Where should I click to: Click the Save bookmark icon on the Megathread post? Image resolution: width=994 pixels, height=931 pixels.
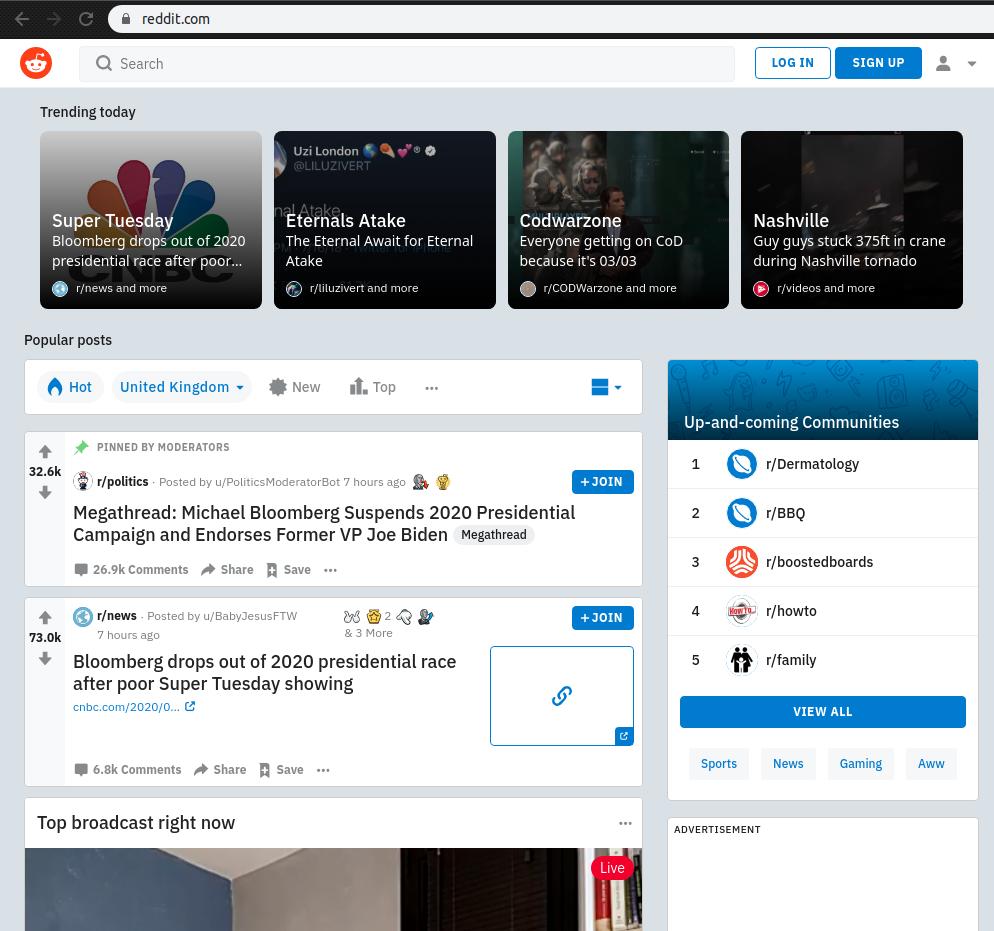tap(271, 570)
